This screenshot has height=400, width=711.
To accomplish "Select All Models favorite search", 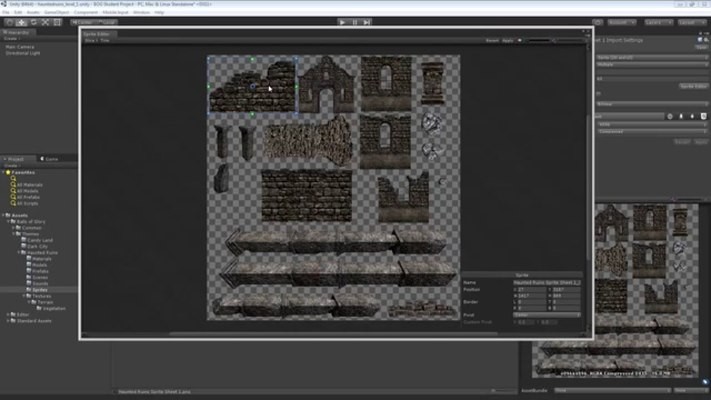I will pos(28,191).
